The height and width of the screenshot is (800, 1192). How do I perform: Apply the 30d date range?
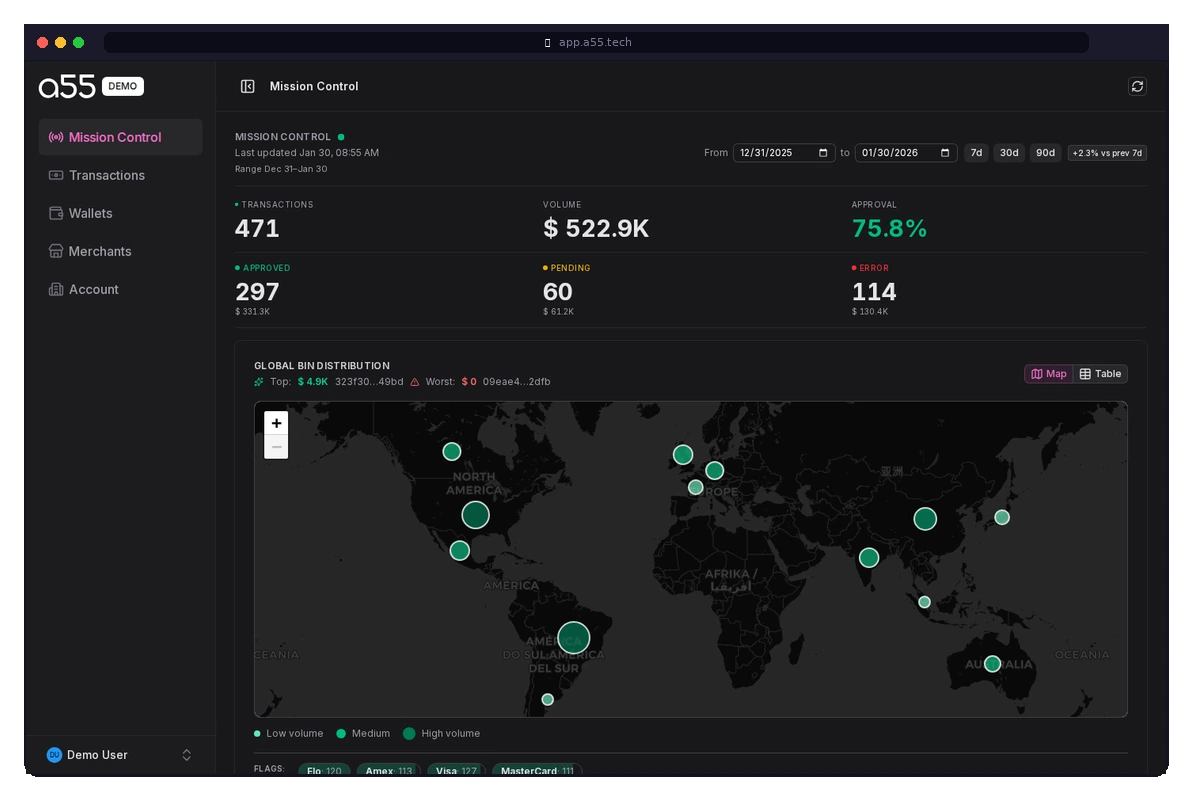[1009, 153]
